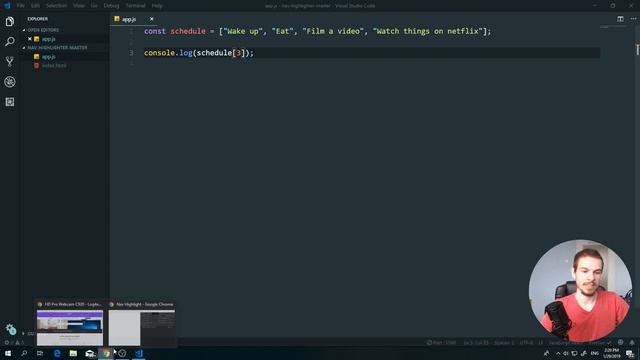Click the errors and warnings status indicator

click(14, 343)
